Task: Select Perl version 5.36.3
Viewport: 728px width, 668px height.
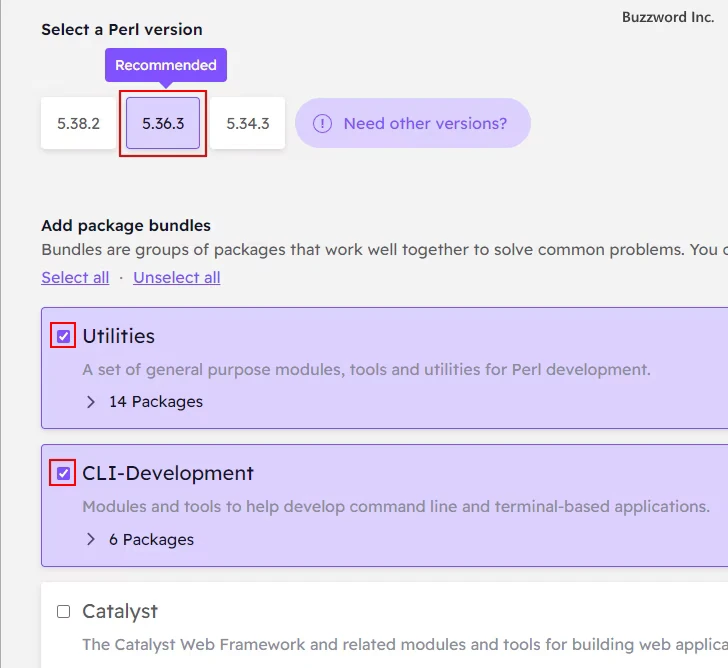Action: pos(163,123)
